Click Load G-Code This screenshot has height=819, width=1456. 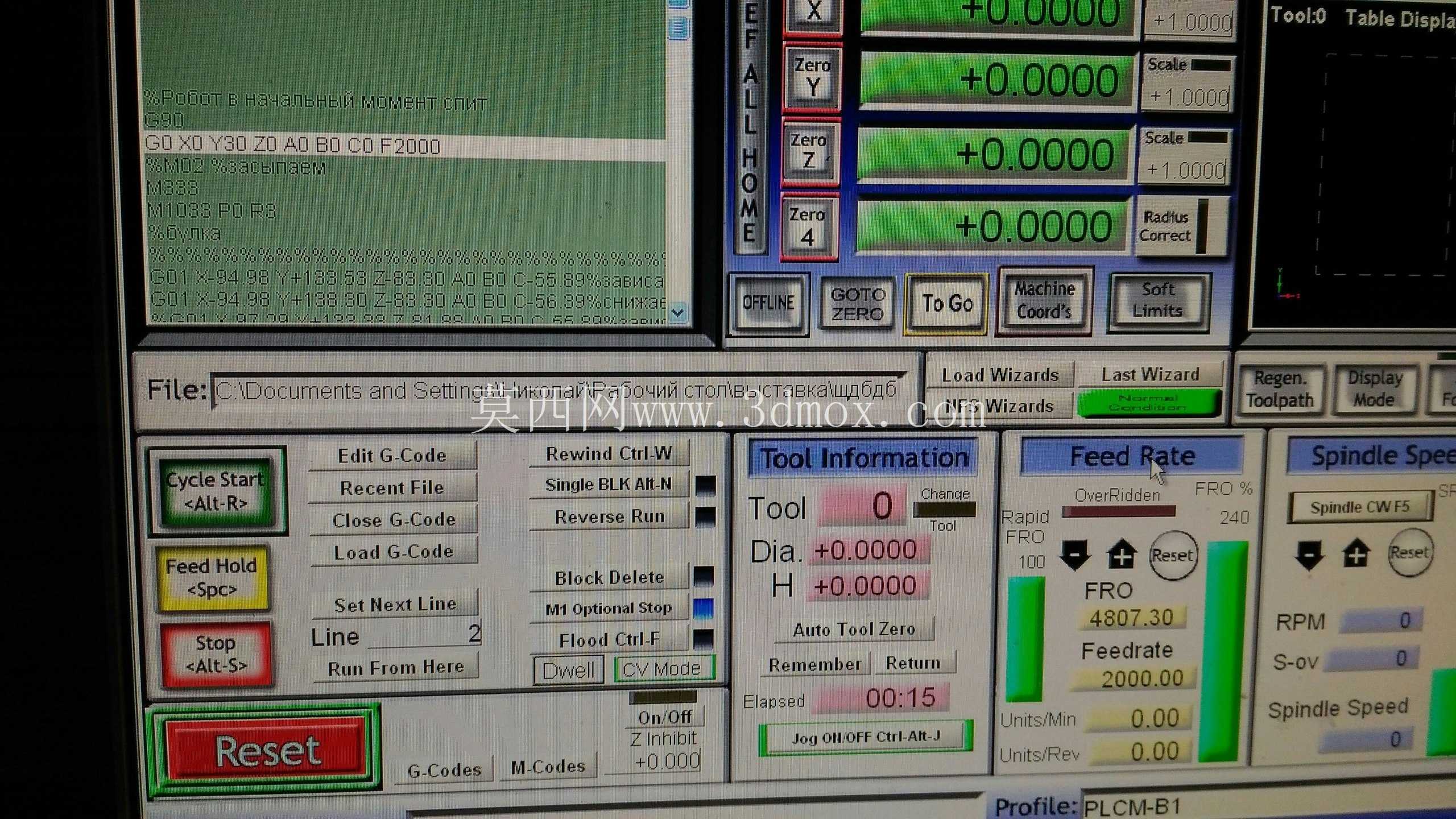click(x=394, y=552)
